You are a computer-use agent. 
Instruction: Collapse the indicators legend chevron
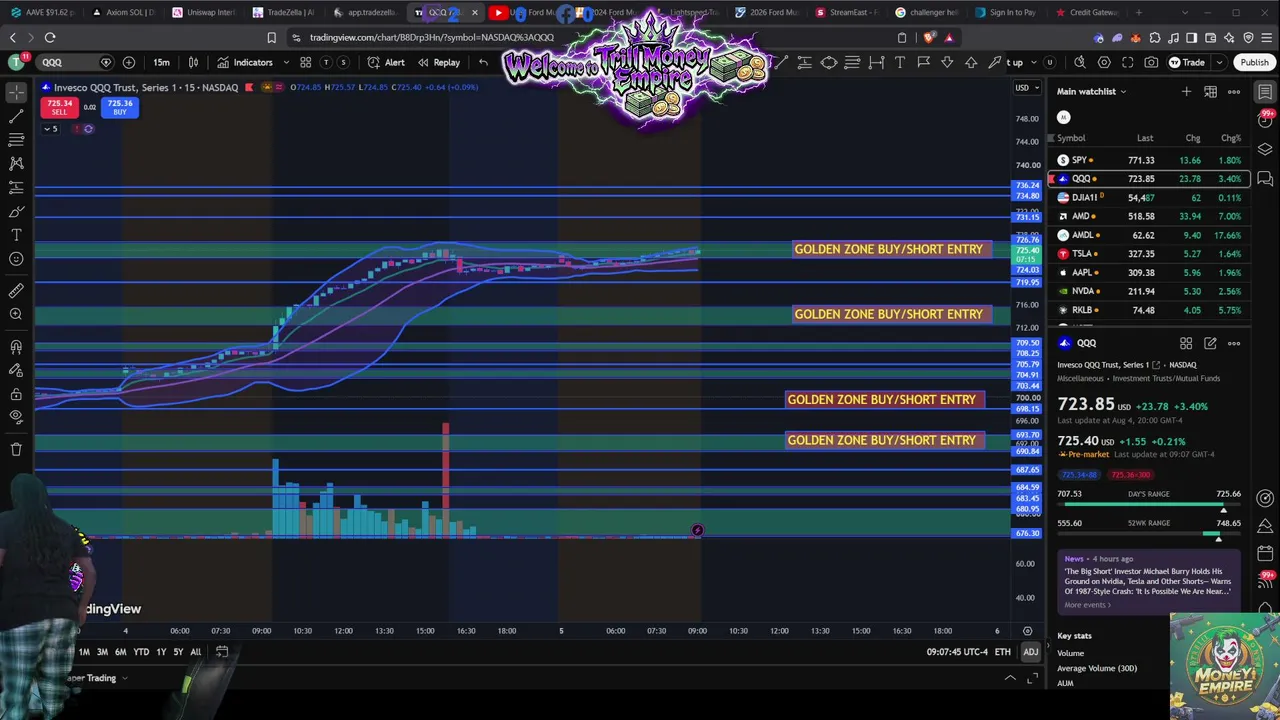point(51,129)
